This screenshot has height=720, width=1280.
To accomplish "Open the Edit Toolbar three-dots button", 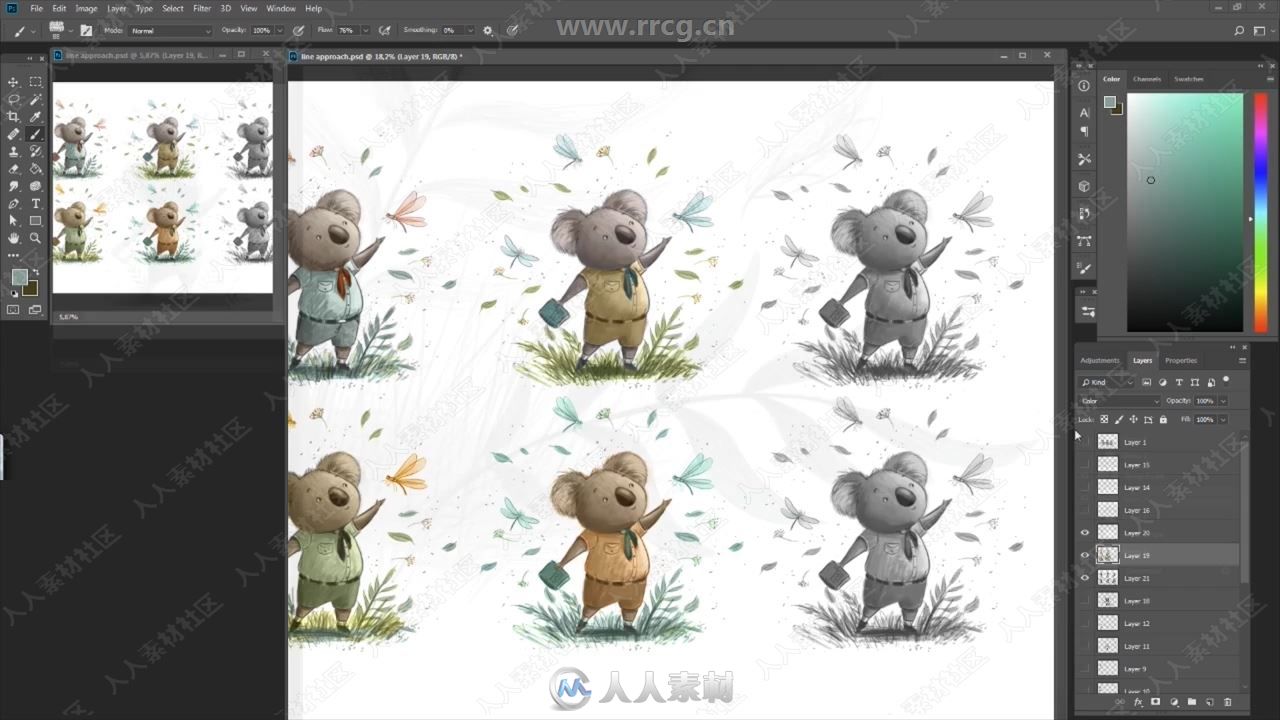I will (x=13, y=256).
